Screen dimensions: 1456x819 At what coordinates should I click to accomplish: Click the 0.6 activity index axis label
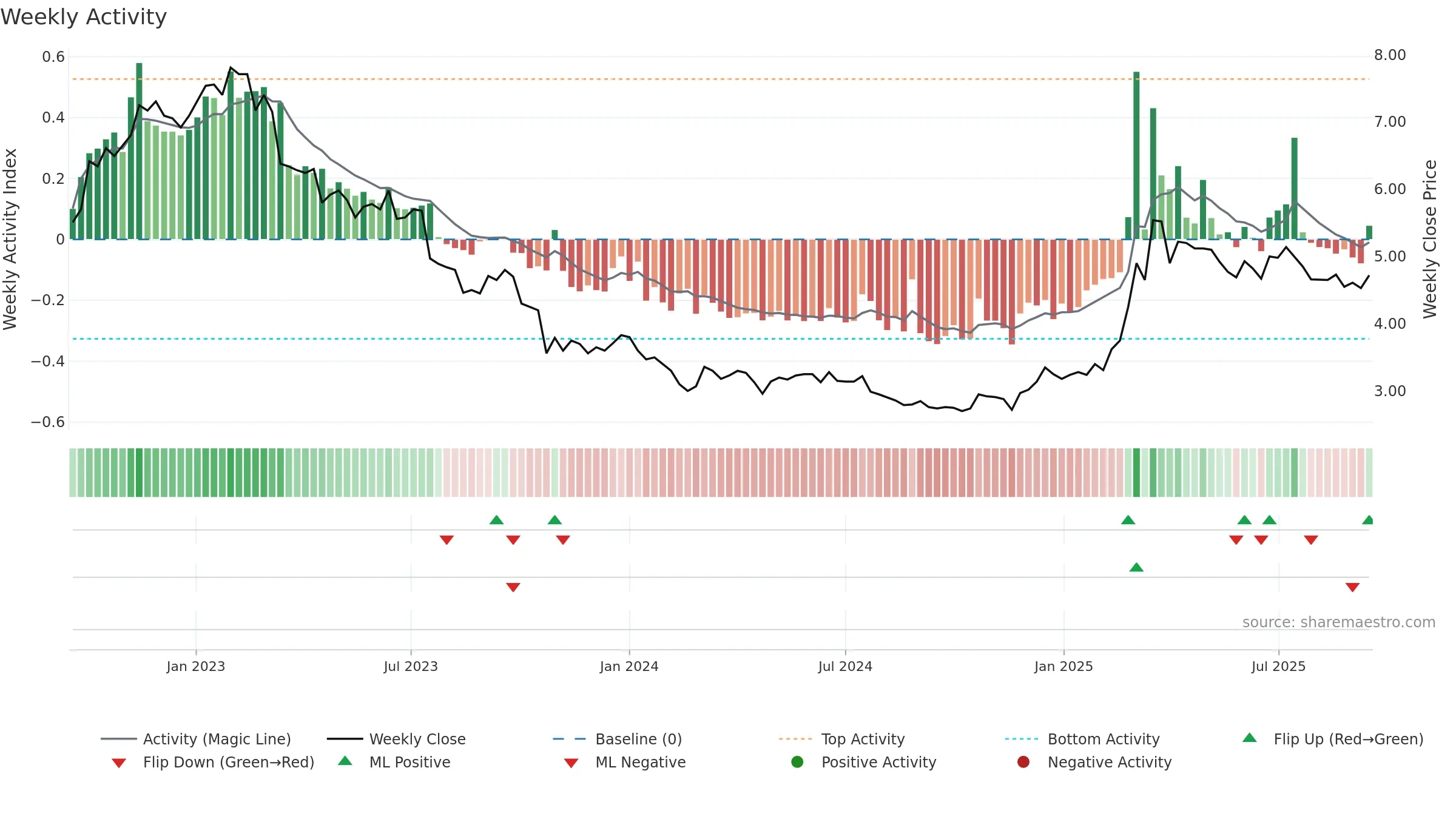[53, 57]
